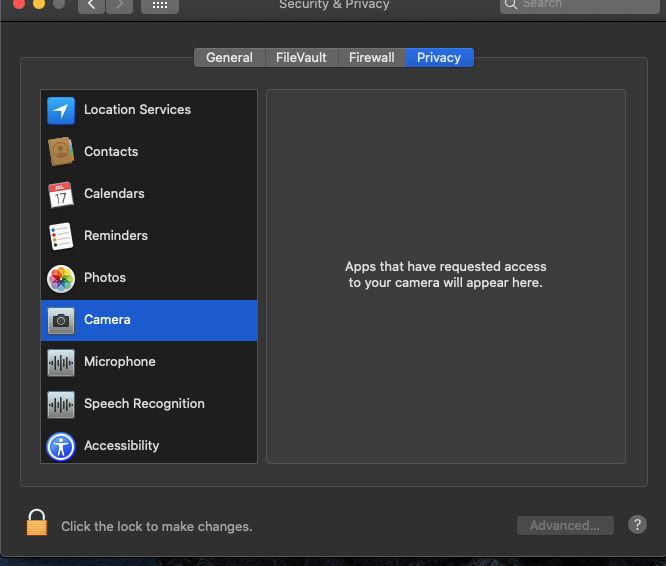666x566 pixels.
Task: Click the red close window button
Action: point(19,4)
